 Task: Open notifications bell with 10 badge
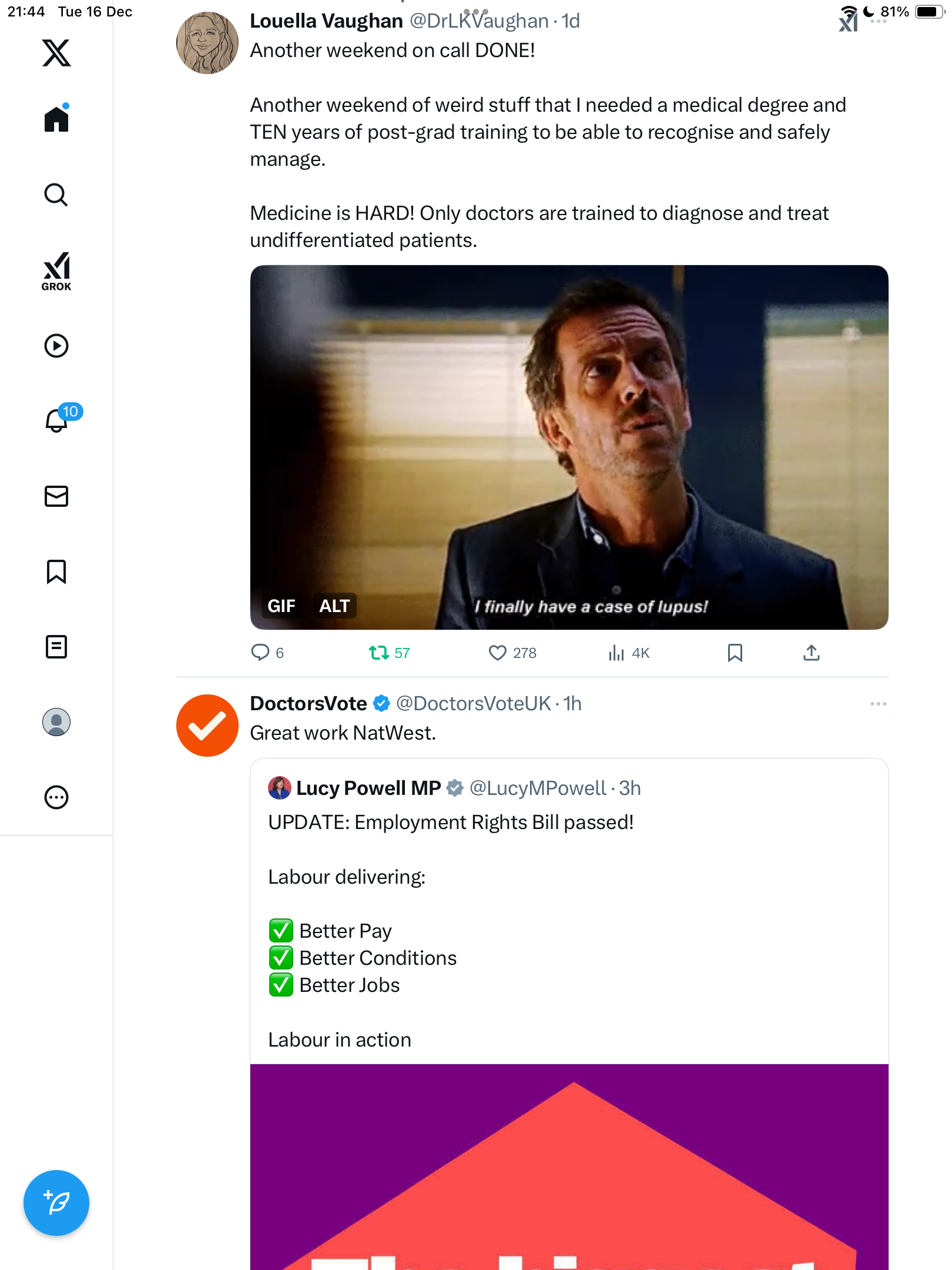pos(58,420)
